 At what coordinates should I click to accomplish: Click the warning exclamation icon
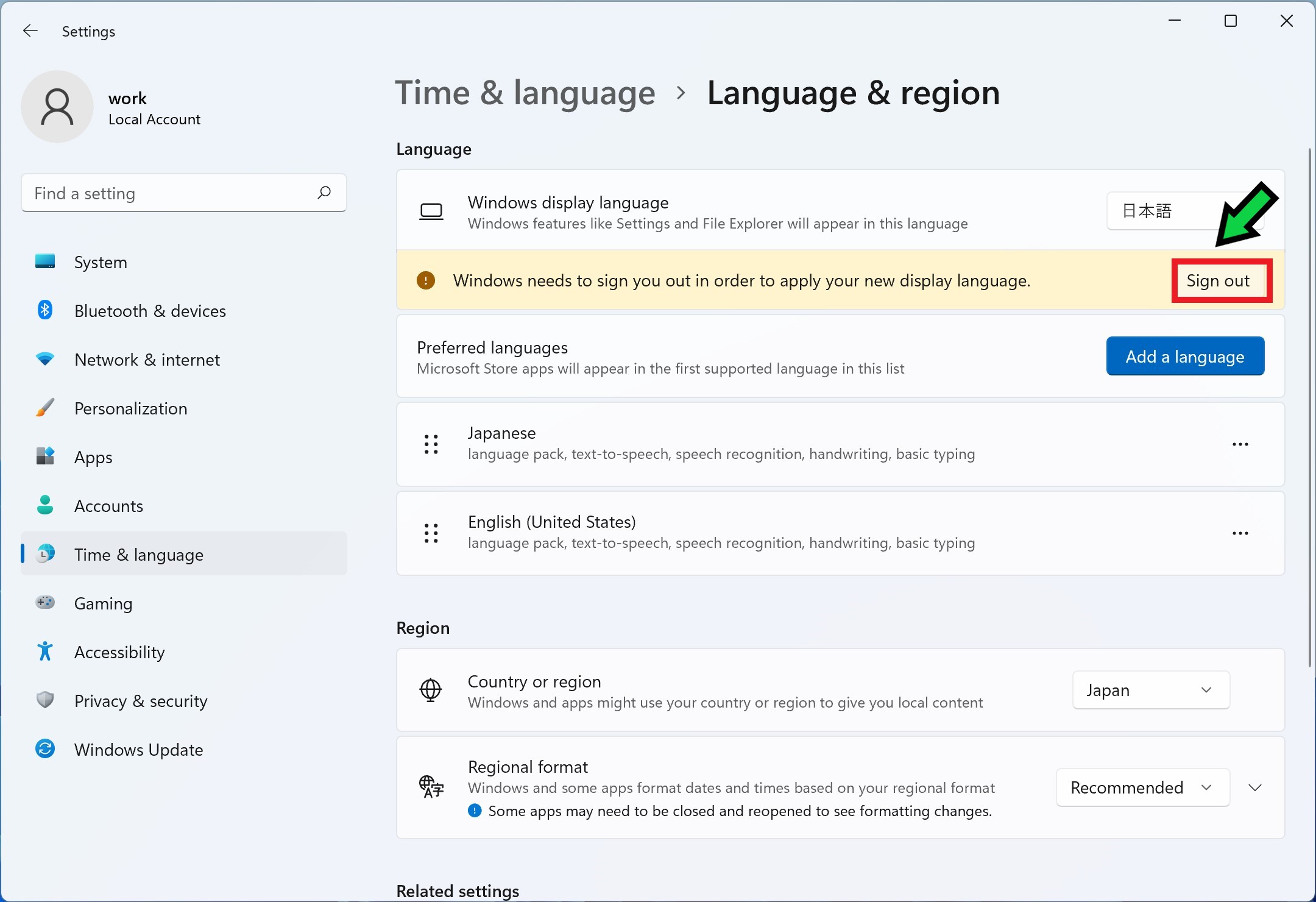pyautogui.click(x=425, y=280)
